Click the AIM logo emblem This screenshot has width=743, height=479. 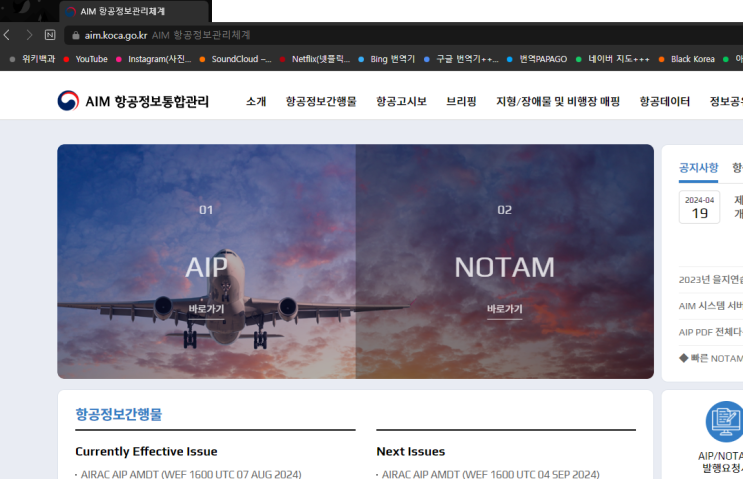click(x=68, y=101)
